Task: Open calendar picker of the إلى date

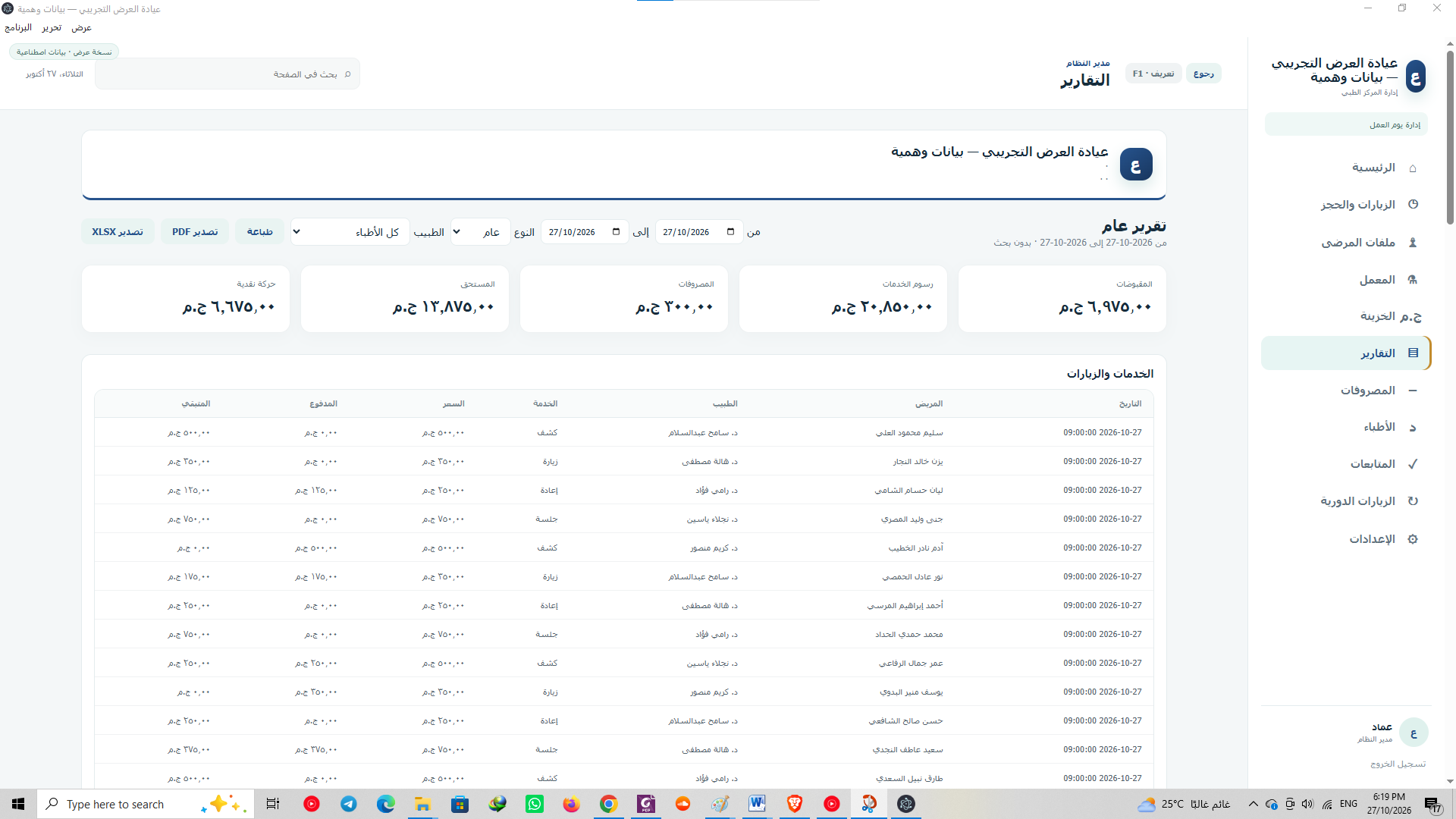Action: [x=616, y=232]
